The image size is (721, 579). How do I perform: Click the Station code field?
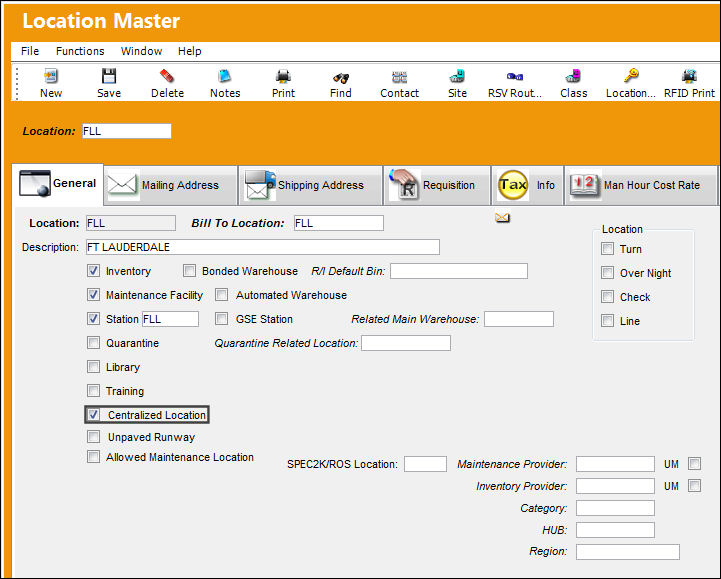click(170, 319)
